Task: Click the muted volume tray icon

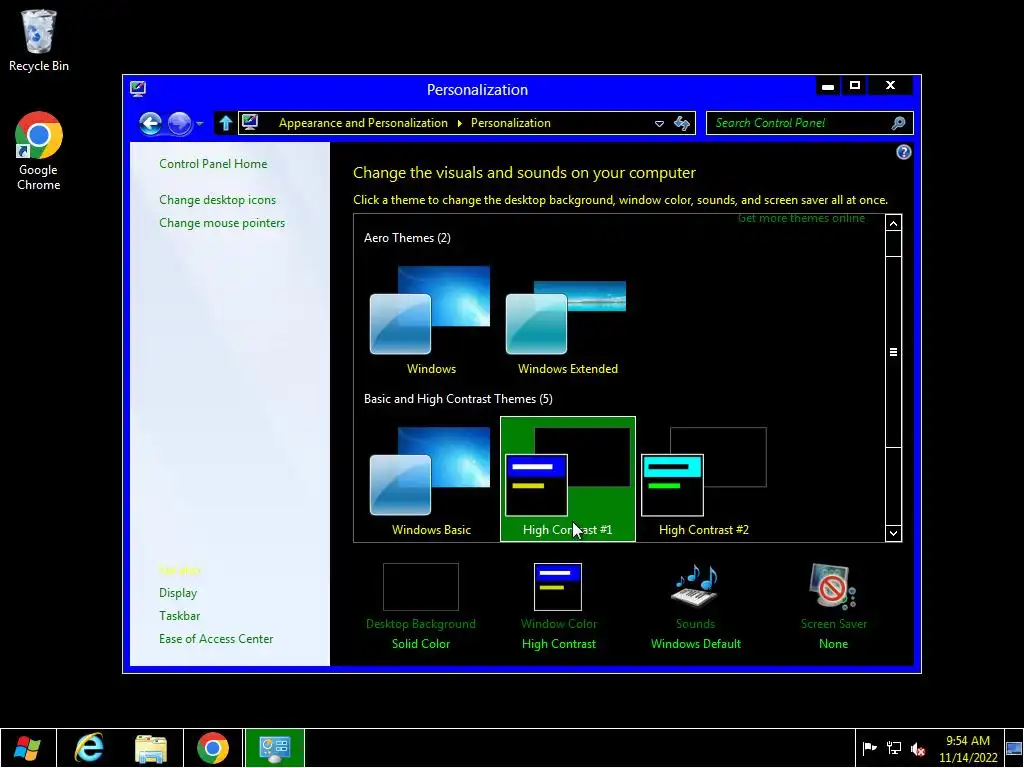Action: 918,749
